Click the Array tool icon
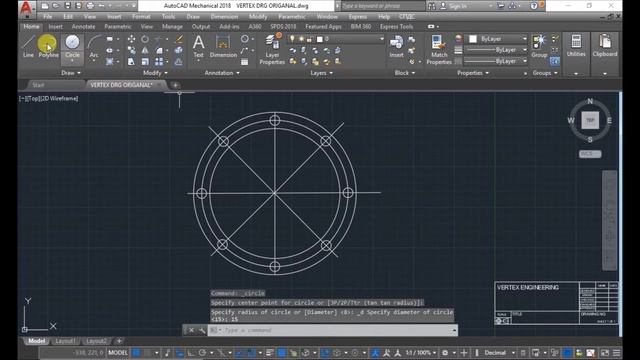640x360 pixels. click(x=159, y=62)
